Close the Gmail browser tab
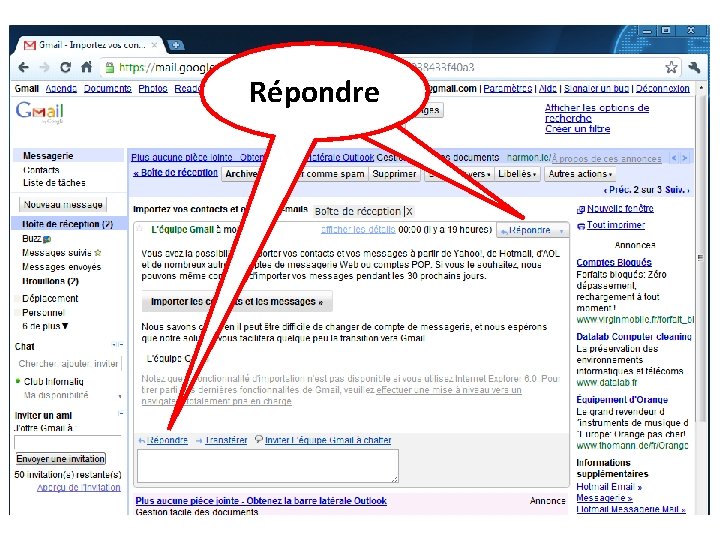 tap(154, 45)
